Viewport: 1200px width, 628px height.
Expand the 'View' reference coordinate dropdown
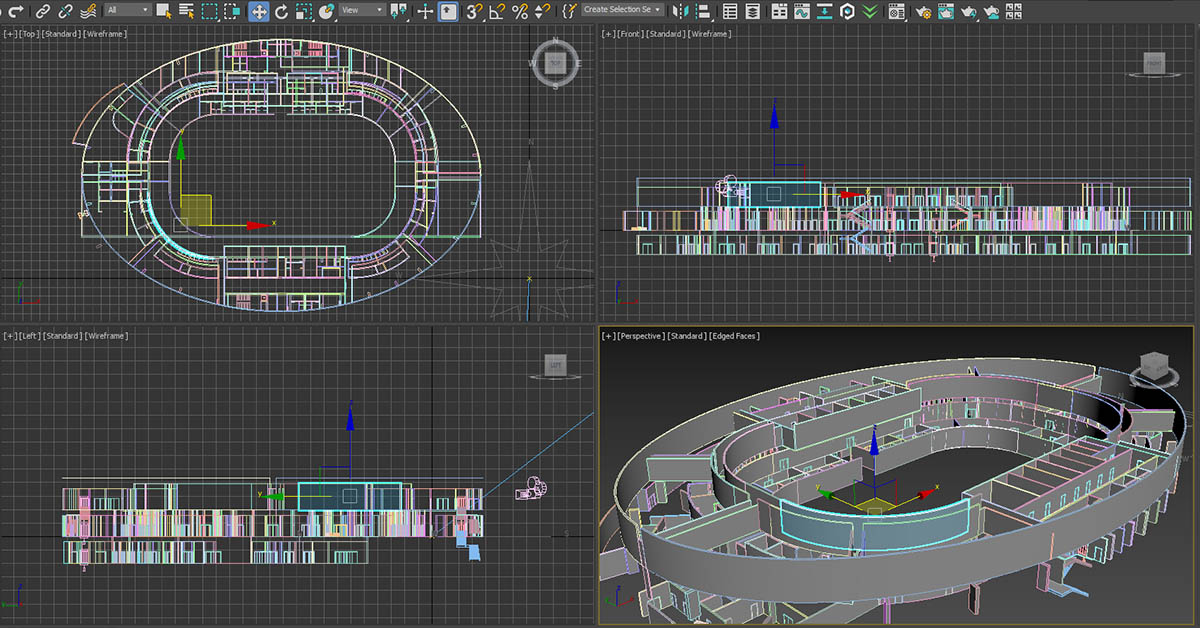click(x=361, y=10)
